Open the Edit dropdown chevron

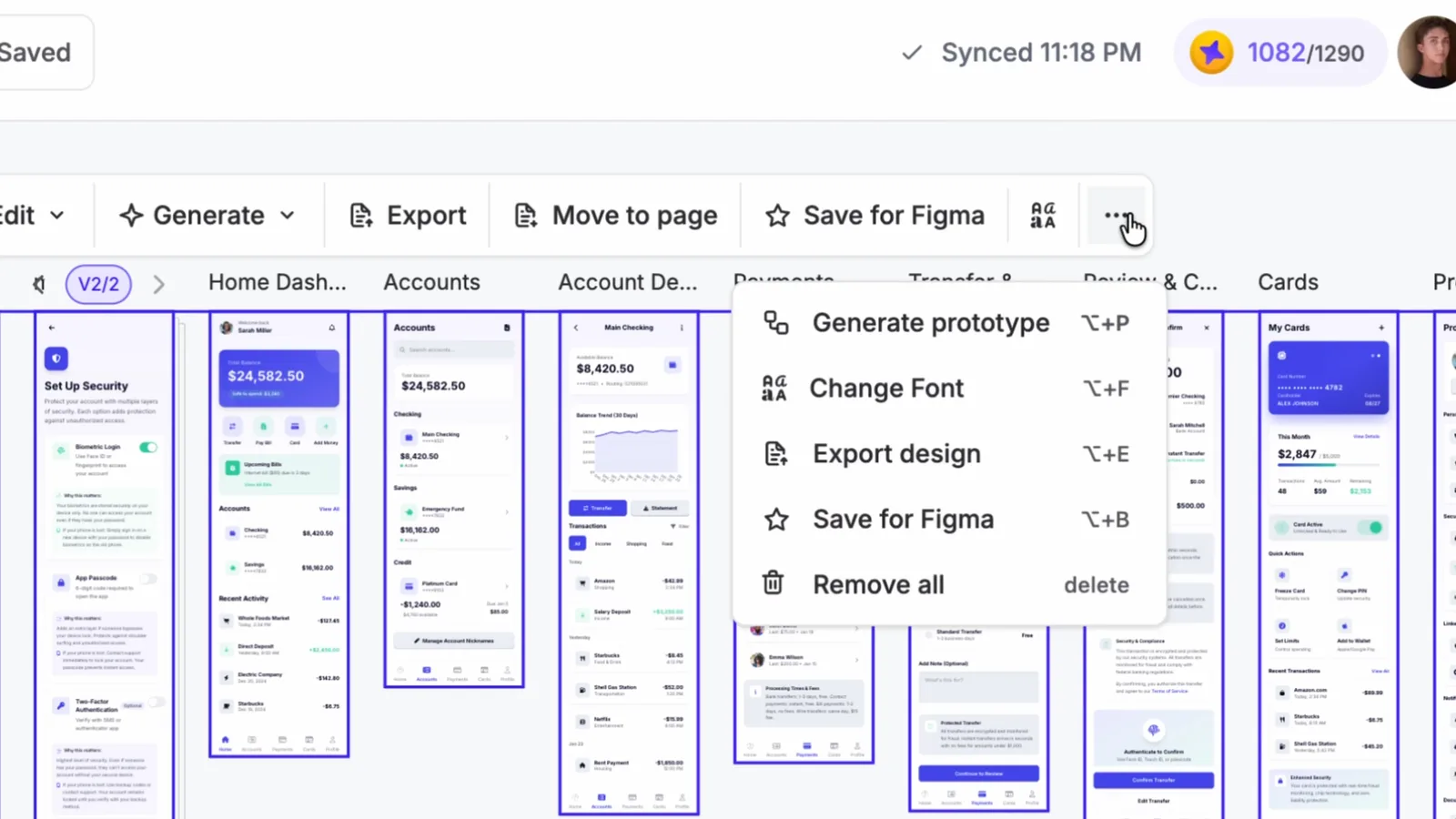pos(57,216)
